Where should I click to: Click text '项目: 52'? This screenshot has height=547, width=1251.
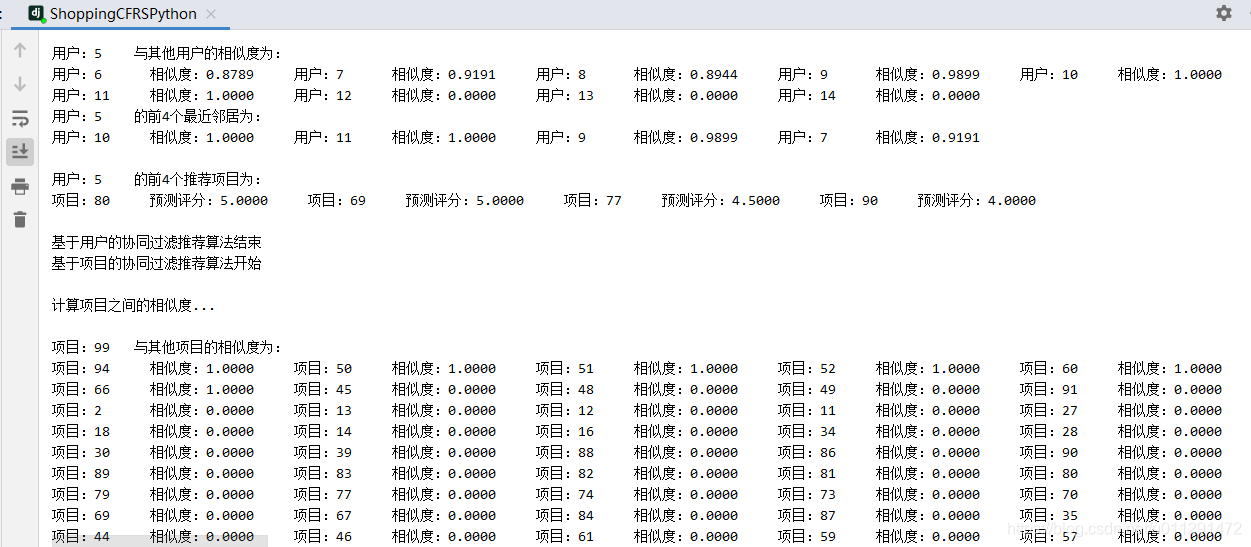click(x=807, y=368)
